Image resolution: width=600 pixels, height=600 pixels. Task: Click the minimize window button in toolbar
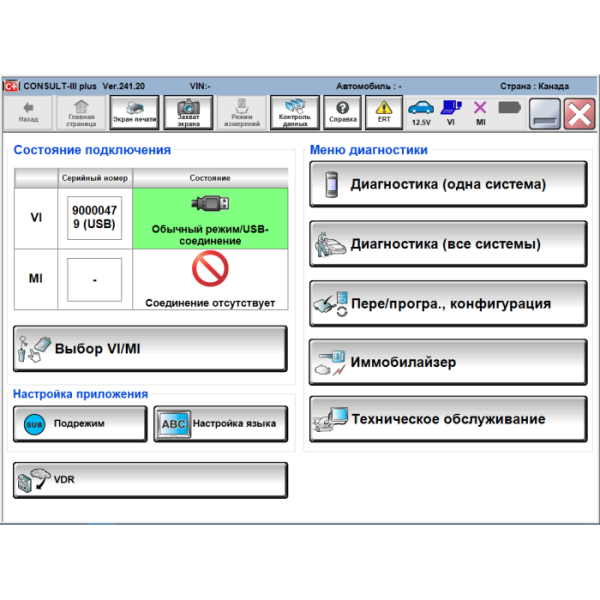(x=545, y=113)
